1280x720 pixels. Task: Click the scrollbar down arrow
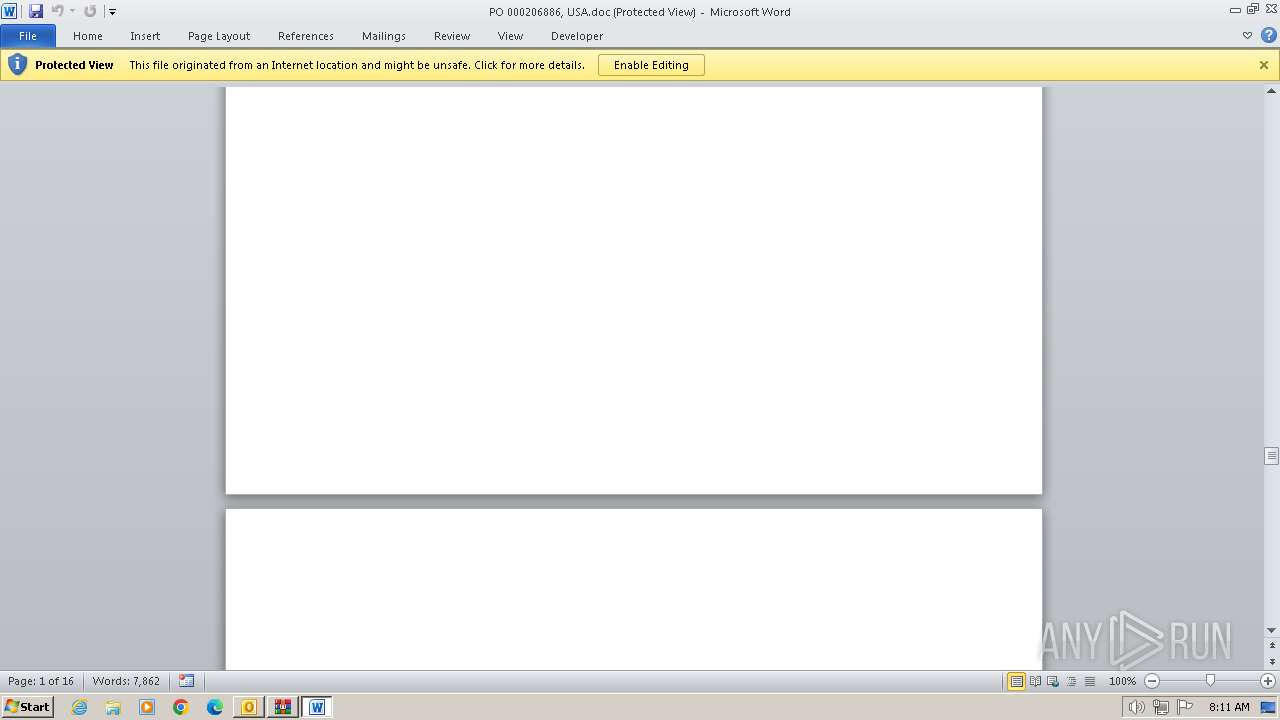1272,630
